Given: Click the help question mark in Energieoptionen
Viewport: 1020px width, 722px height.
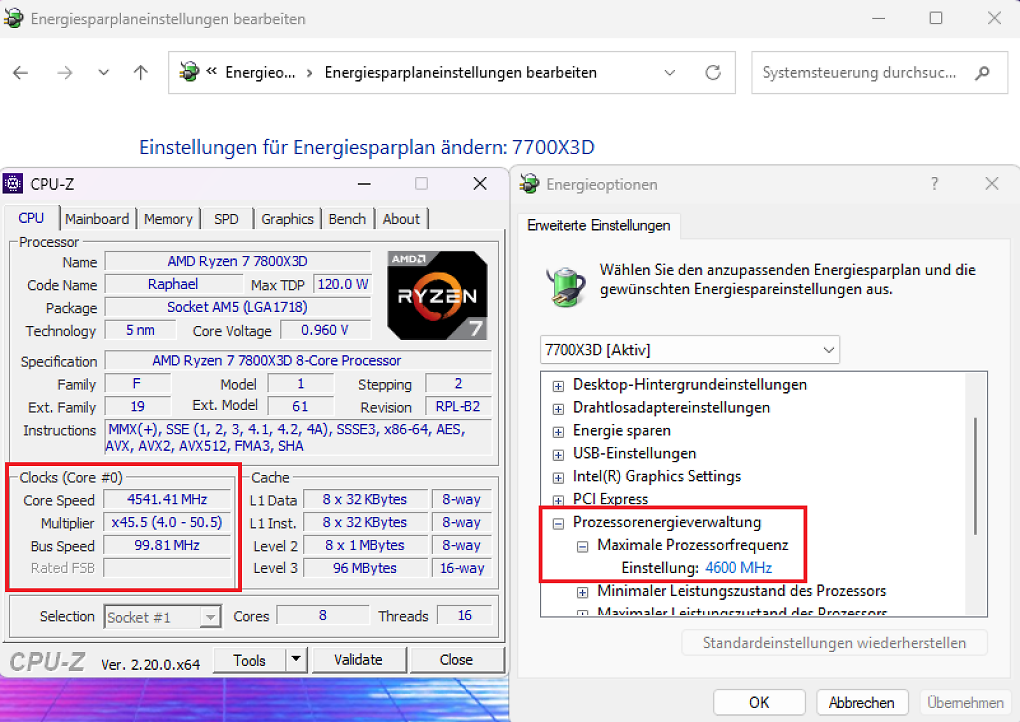Looking at the screenshot, I should click(x=935, y=184).
